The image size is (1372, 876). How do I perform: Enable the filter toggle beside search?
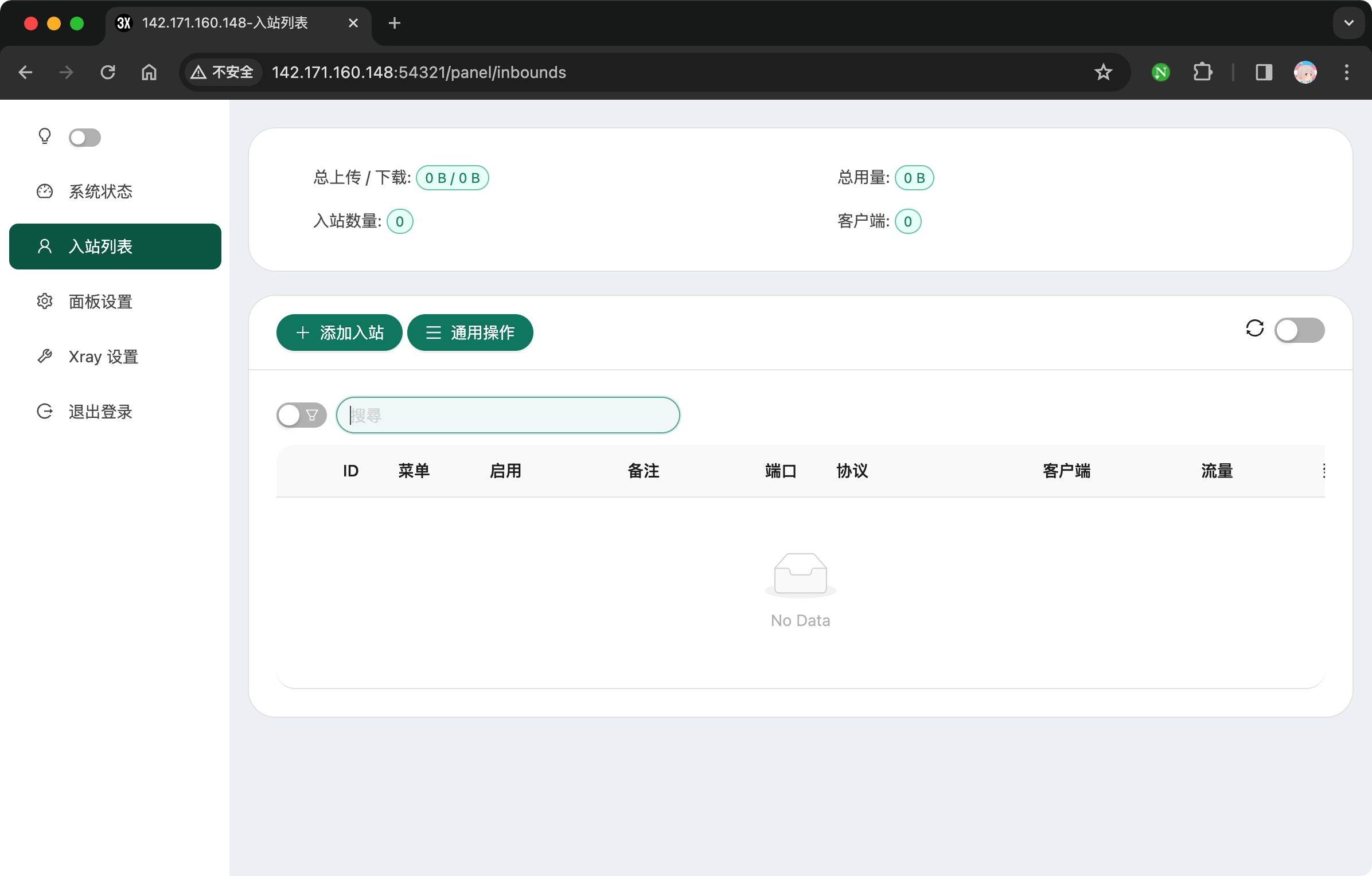[301, 414]
